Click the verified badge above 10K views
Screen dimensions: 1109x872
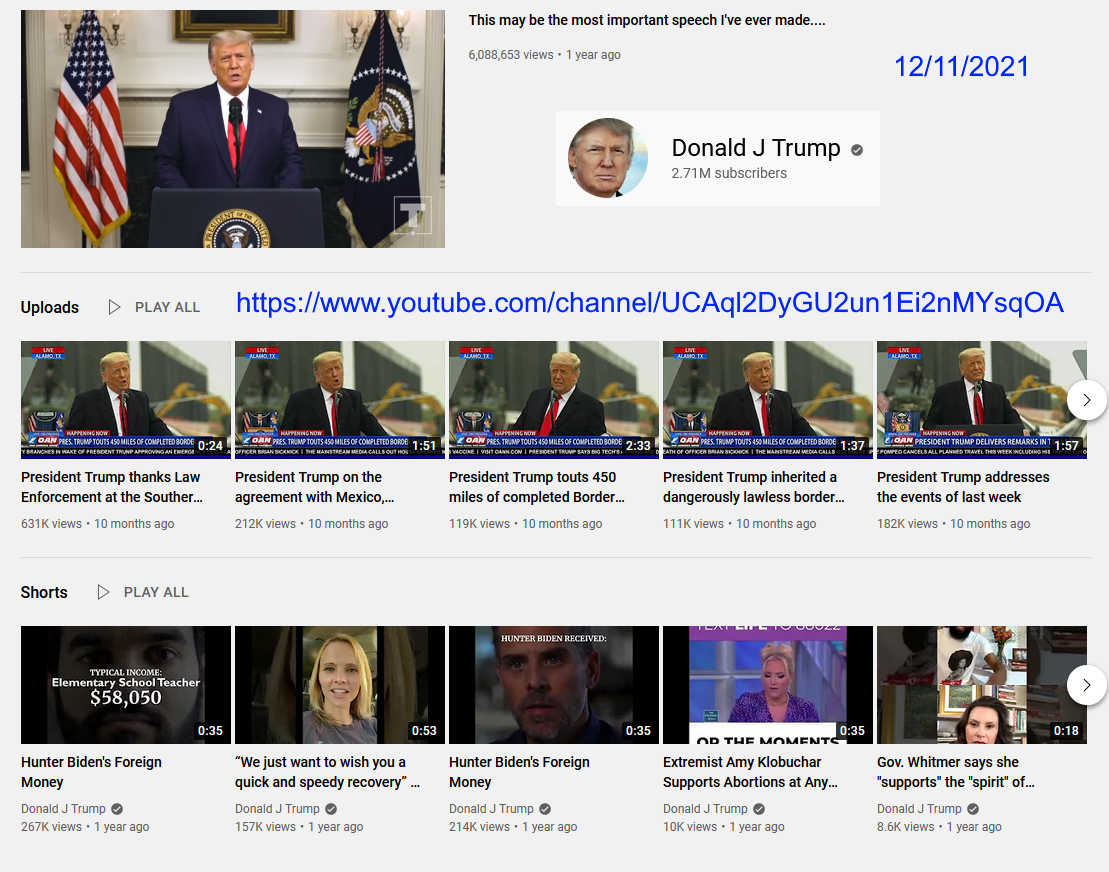coord(759,809)
